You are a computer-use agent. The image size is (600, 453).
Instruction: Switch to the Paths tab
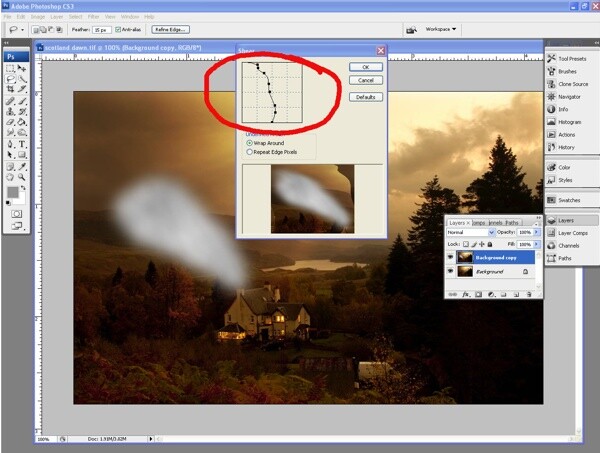[512, 223]
